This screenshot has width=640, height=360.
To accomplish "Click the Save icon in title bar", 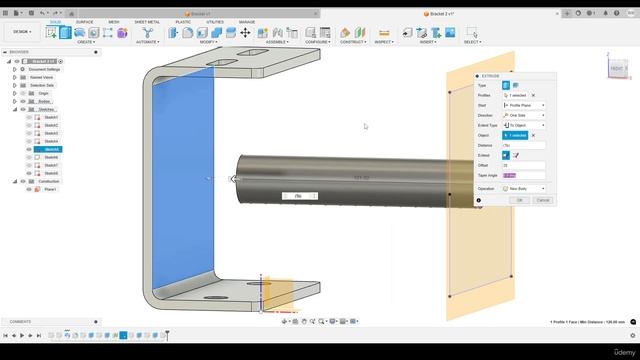I will click(x=31, y=13).
